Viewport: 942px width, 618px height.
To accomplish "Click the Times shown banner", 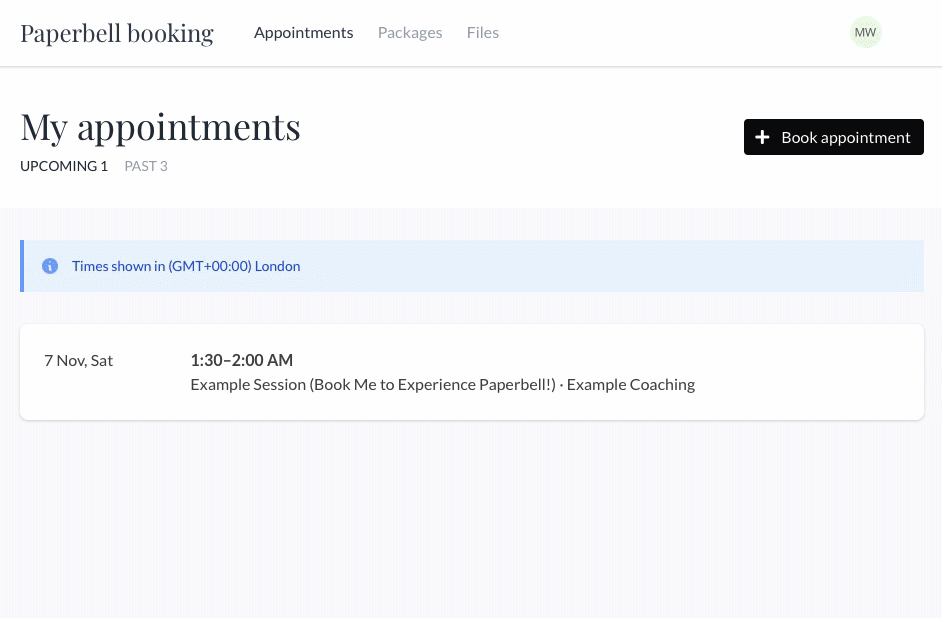I will [x=471, y=266].
